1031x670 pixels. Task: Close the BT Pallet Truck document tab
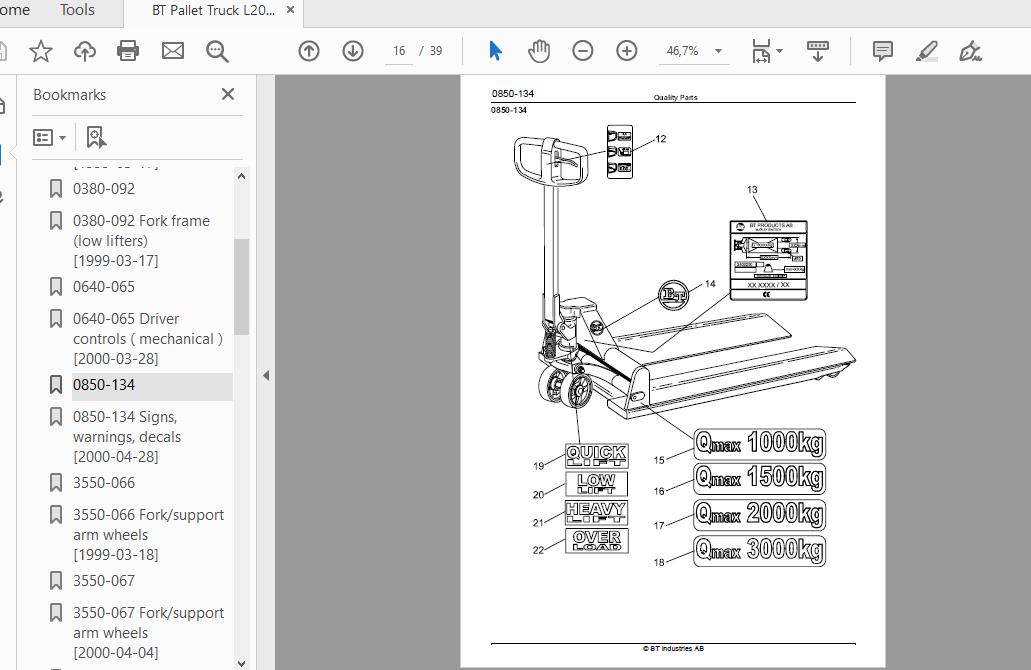click(290, 10)
